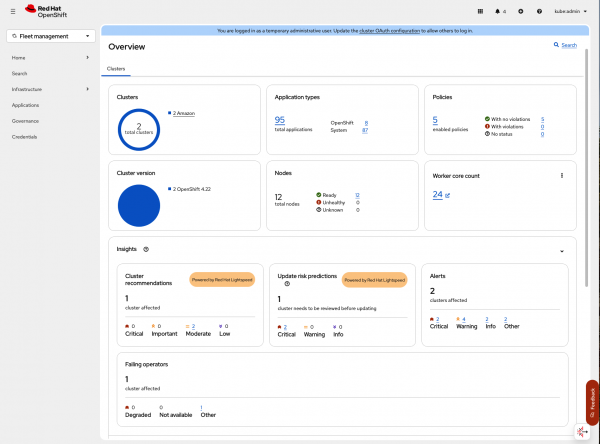The height and width of the screenshot is (444, 600).
Task: Click the external link icon beside 24
Action: 447,196
